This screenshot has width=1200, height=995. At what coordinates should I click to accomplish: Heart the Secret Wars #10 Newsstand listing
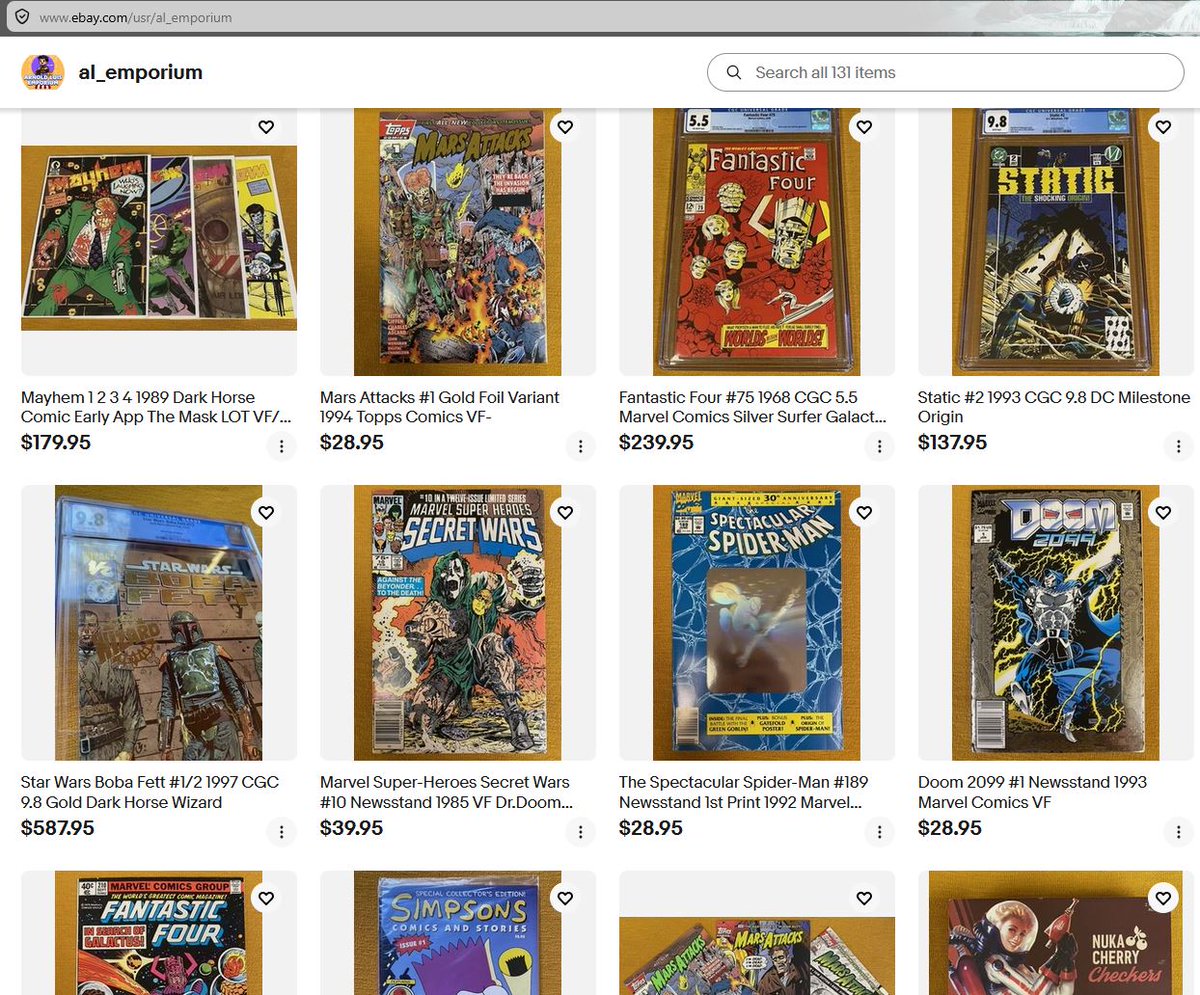coord(565,512)
